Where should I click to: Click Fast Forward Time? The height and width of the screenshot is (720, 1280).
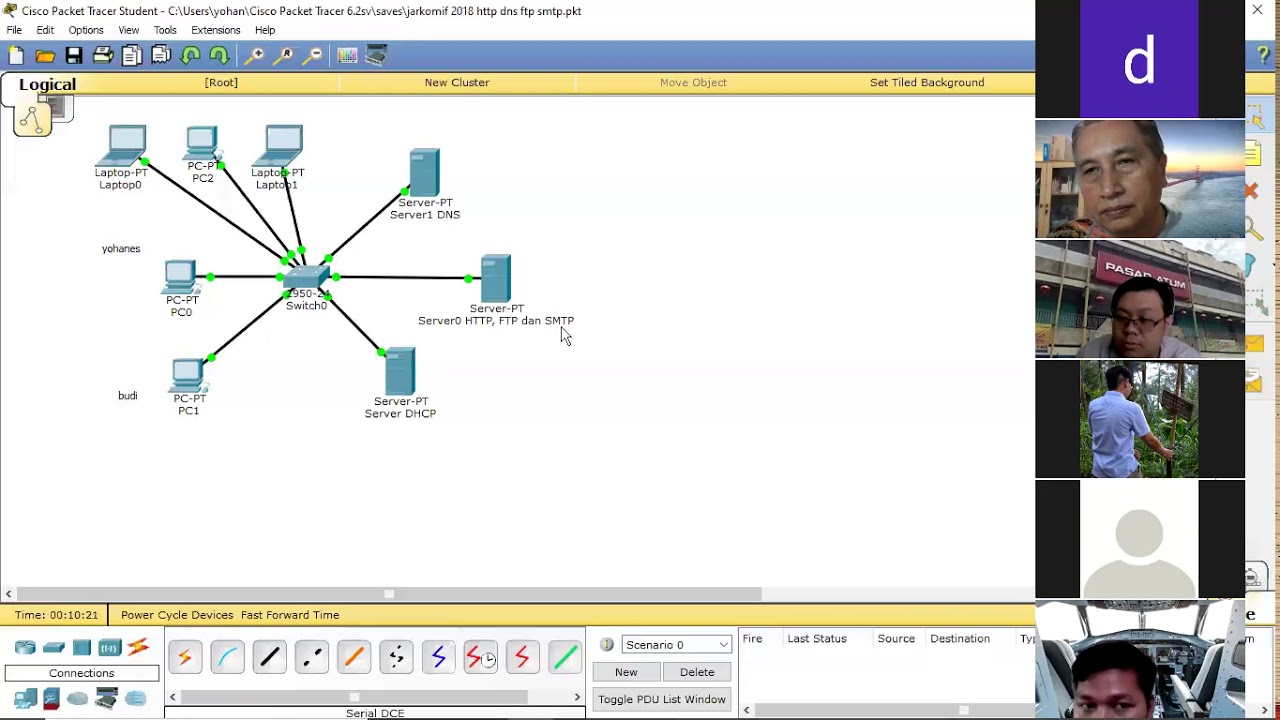(290, 615)
